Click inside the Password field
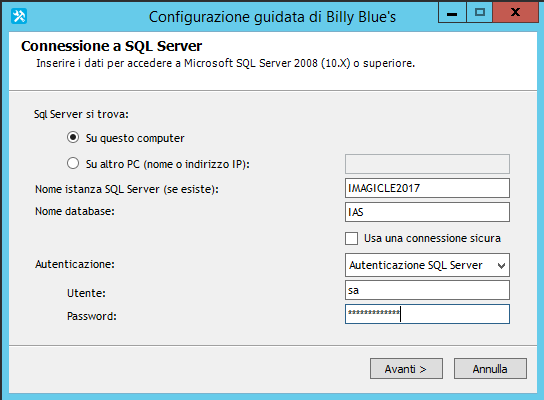 pos(427,314)
